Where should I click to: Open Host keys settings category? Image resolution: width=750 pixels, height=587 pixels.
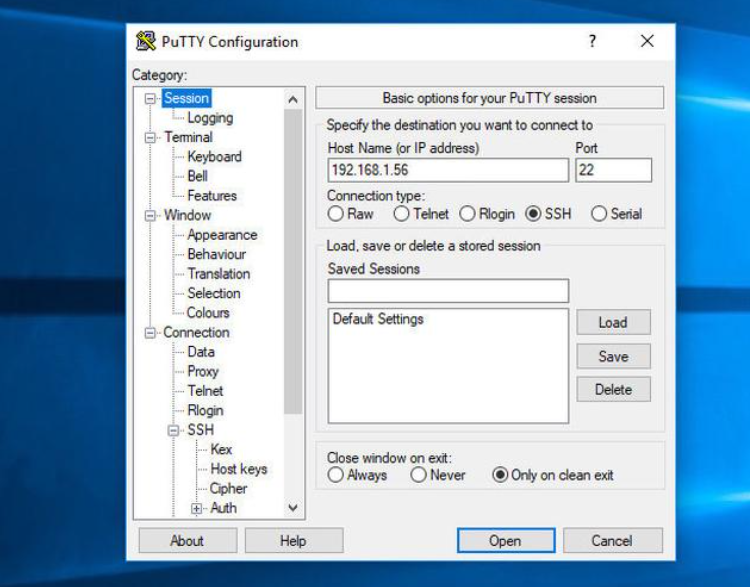pyautogui.click(x=239, y=469)
